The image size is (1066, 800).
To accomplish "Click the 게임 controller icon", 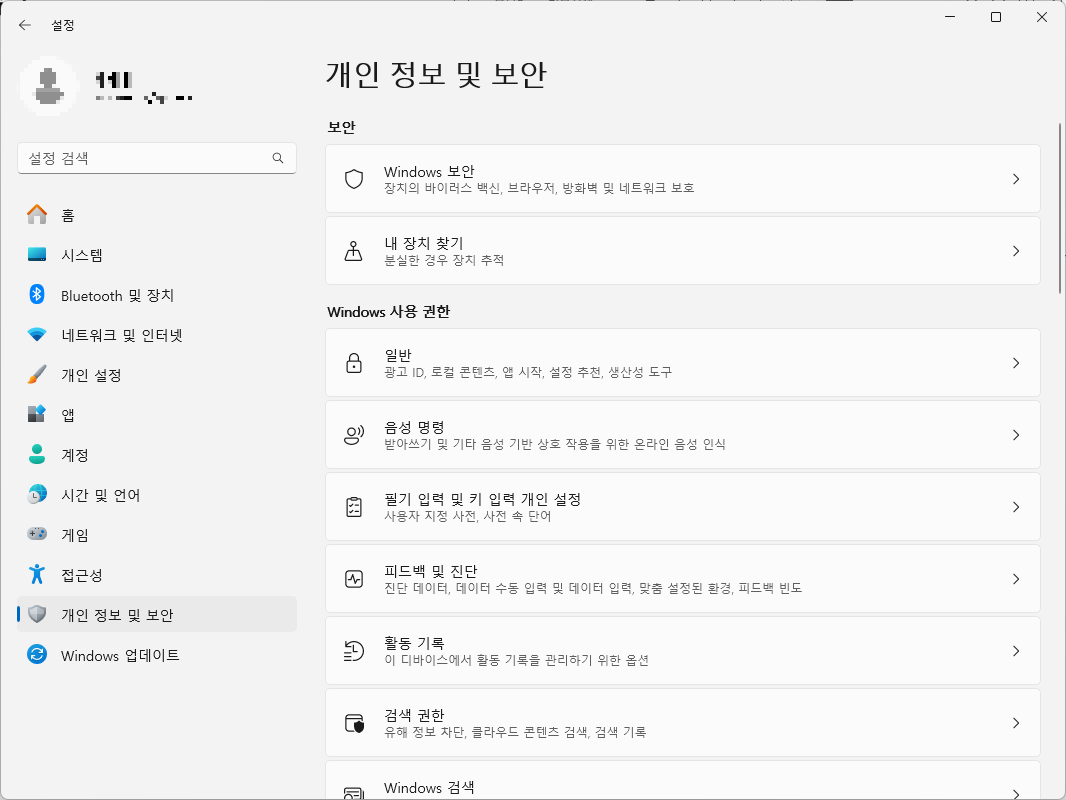I will (x=37, y=534).
